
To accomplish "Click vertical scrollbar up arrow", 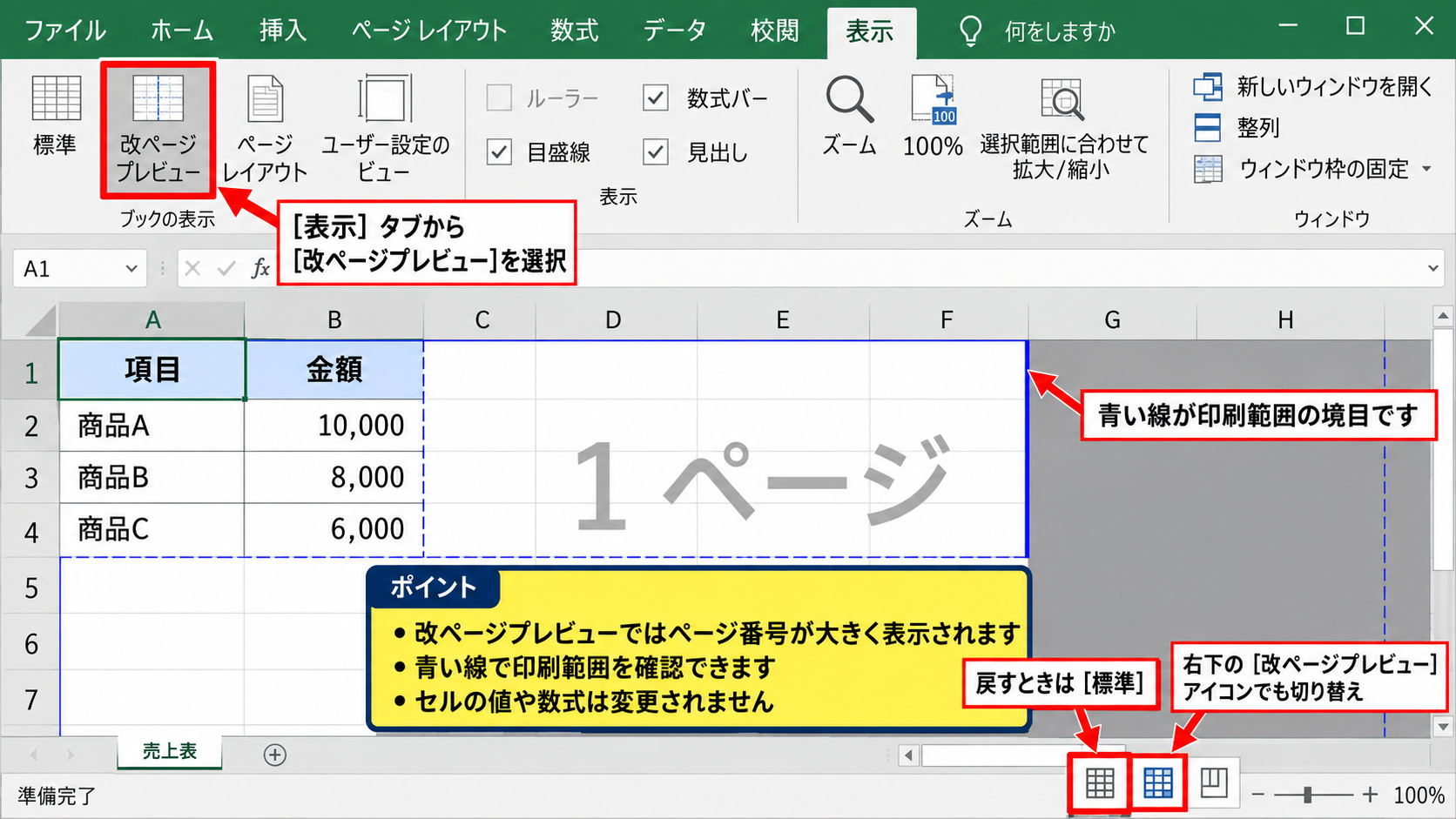I will (x=1443, y=316).
